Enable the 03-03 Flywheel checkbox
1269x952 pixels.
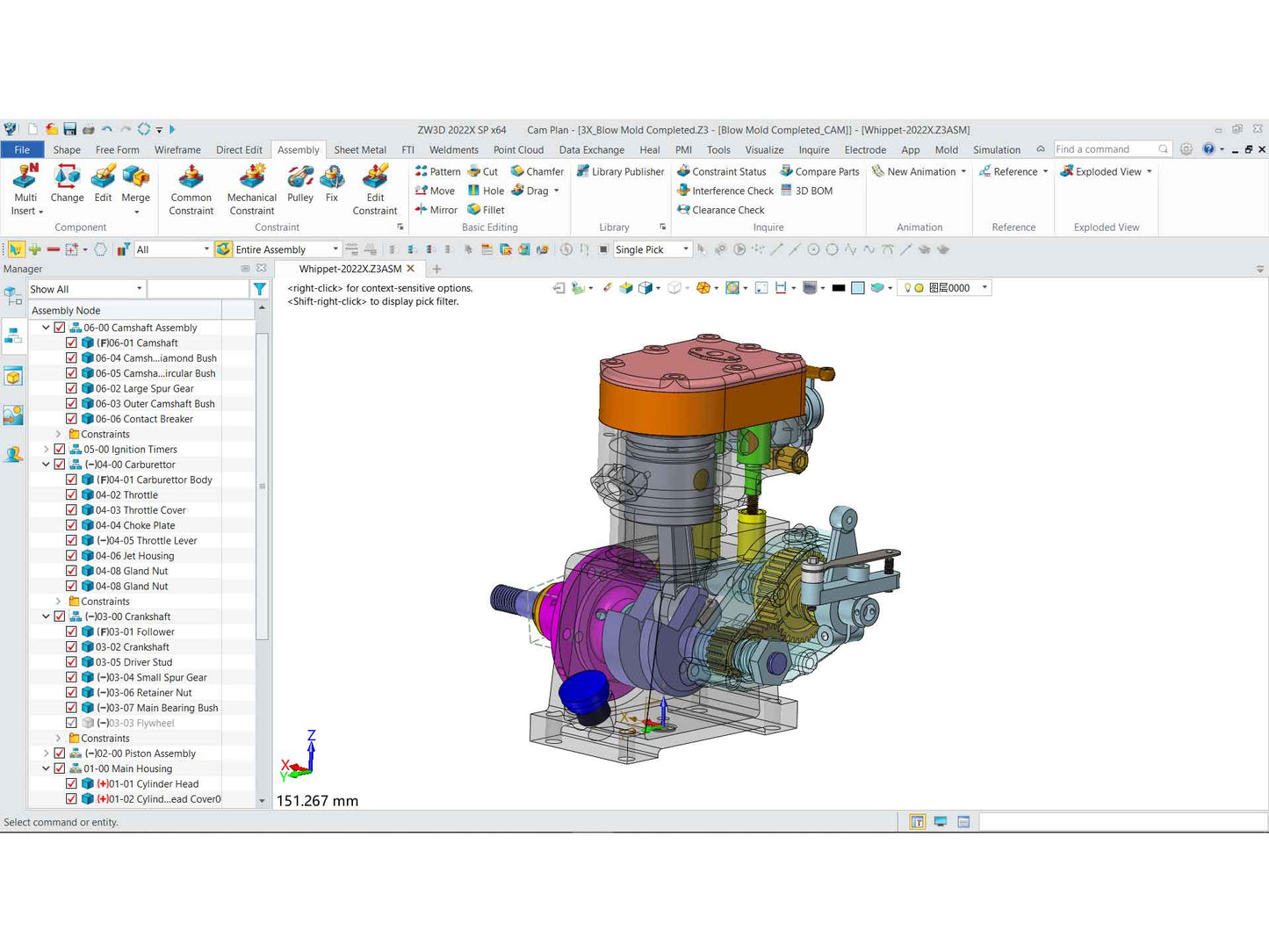71,723
